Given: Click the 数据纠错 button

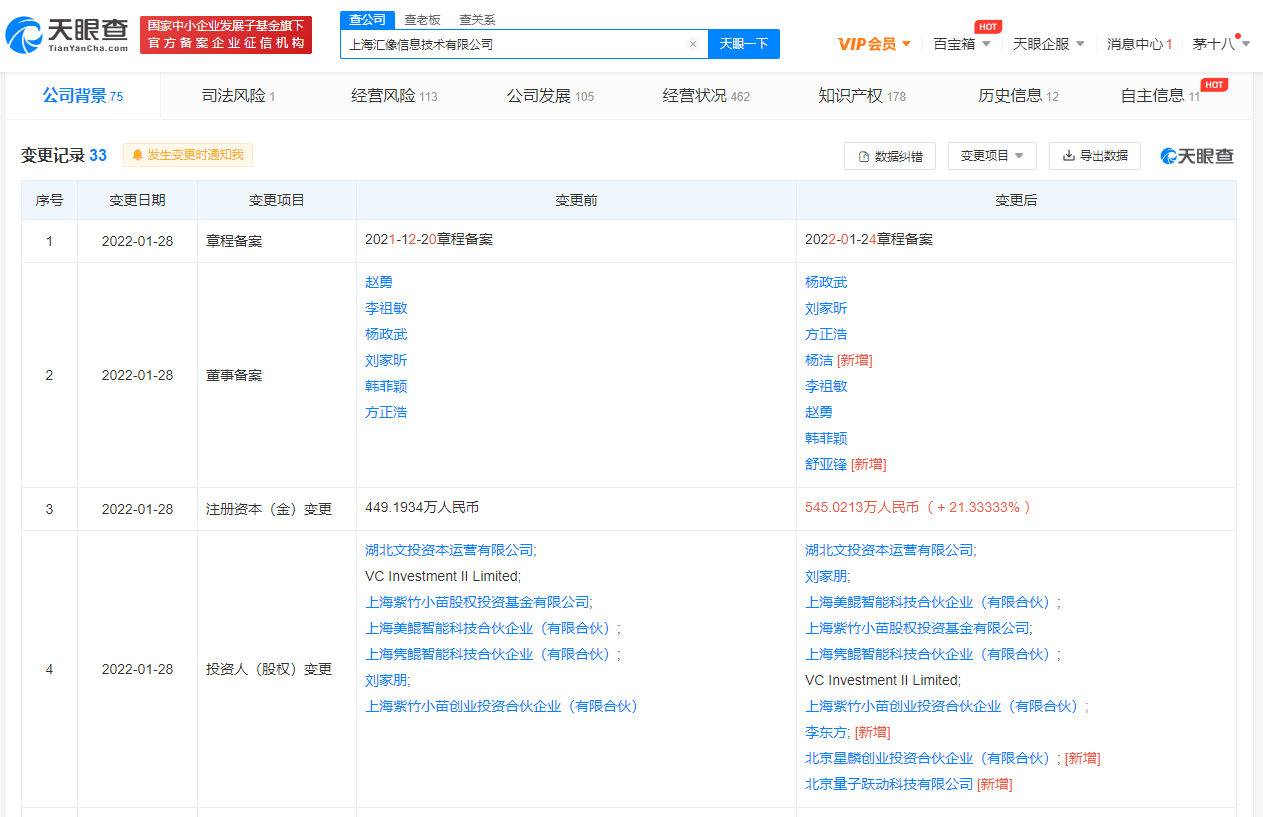Looking at the screenshot, I should [x=890, y=156].
